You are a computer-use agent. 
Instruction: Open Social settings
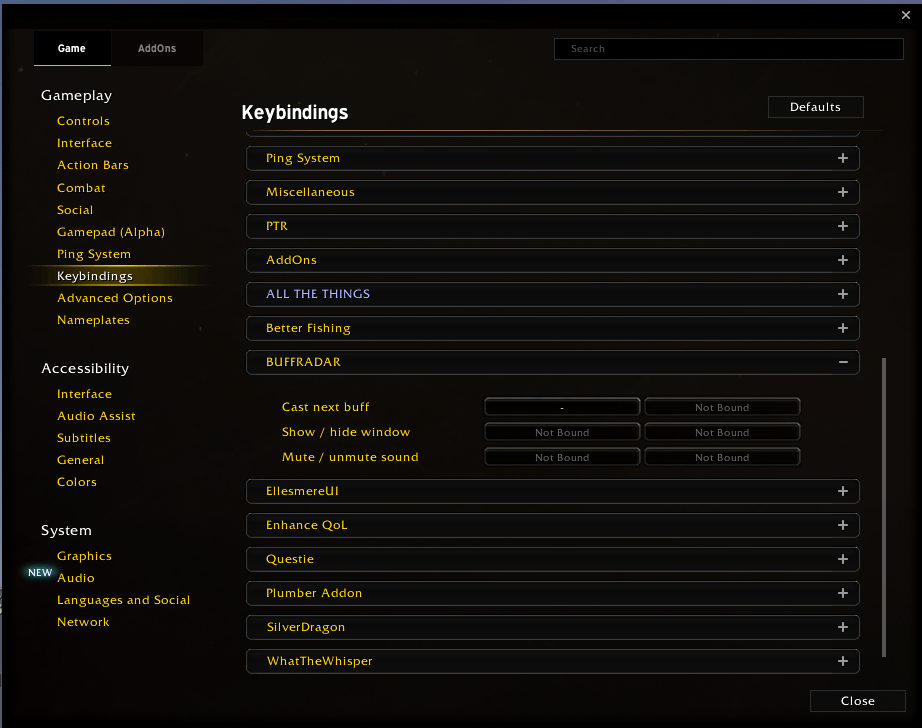coord(75,210)
